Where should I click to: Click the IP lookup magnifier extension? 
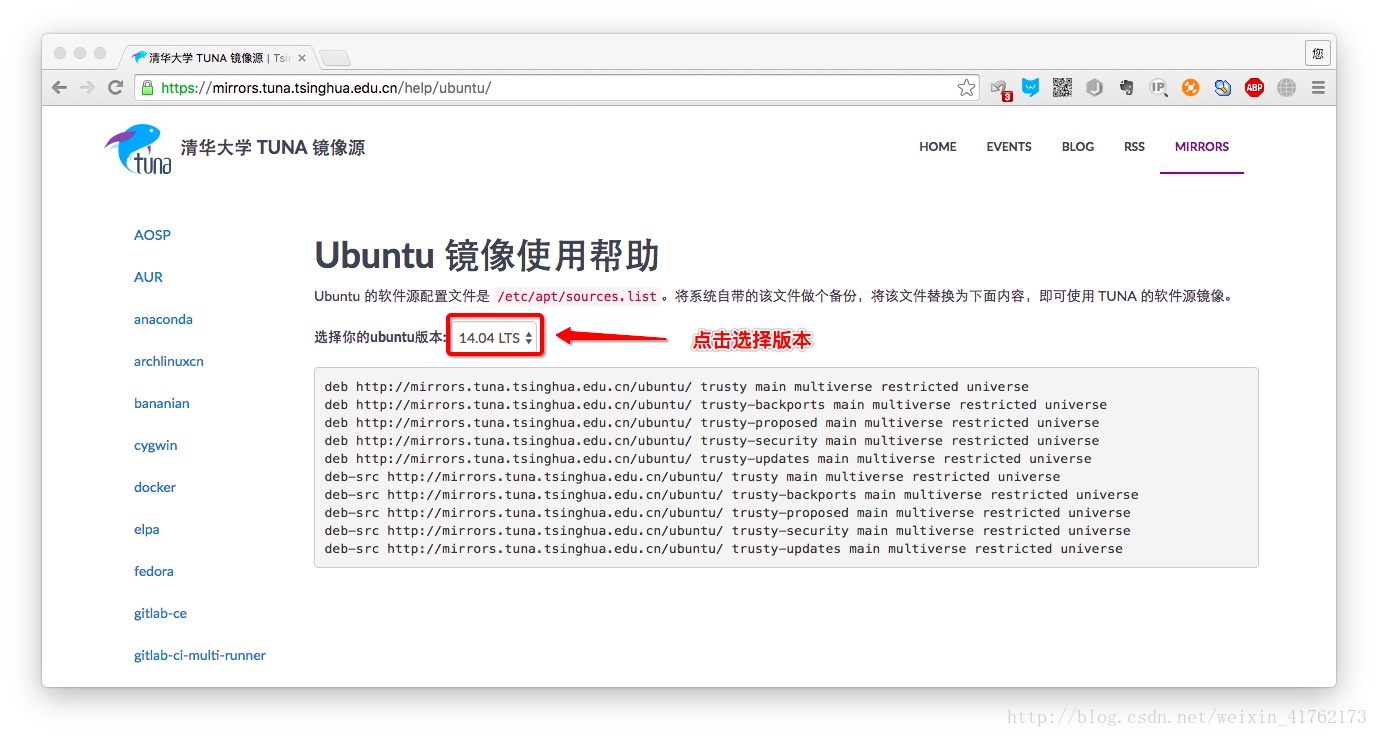coord(1159,88)
